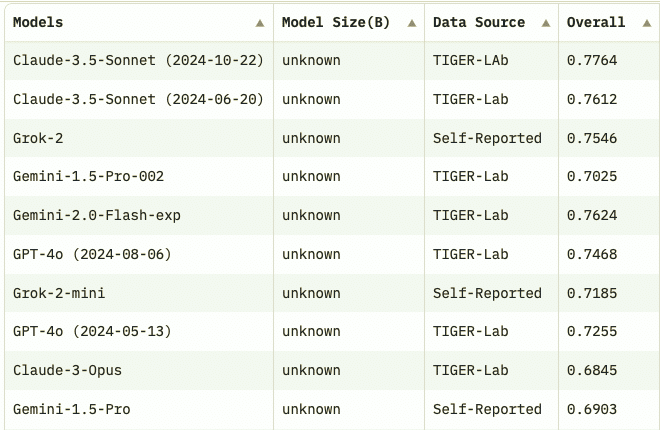
Task: Sort by Overall score arrow
Action: coord(645,23)
